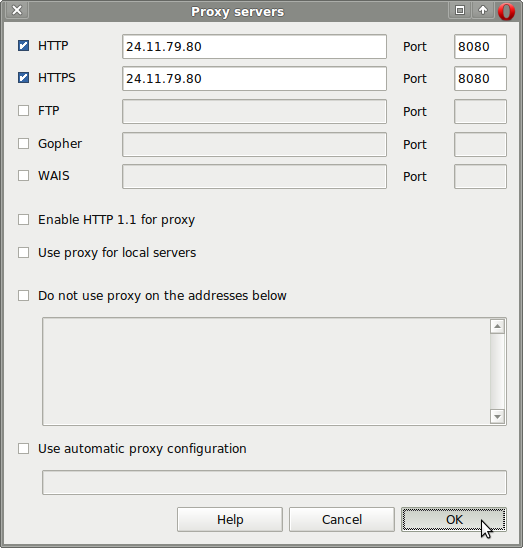Uncheck the HTTP proxy checkbox

click(23, 45)
